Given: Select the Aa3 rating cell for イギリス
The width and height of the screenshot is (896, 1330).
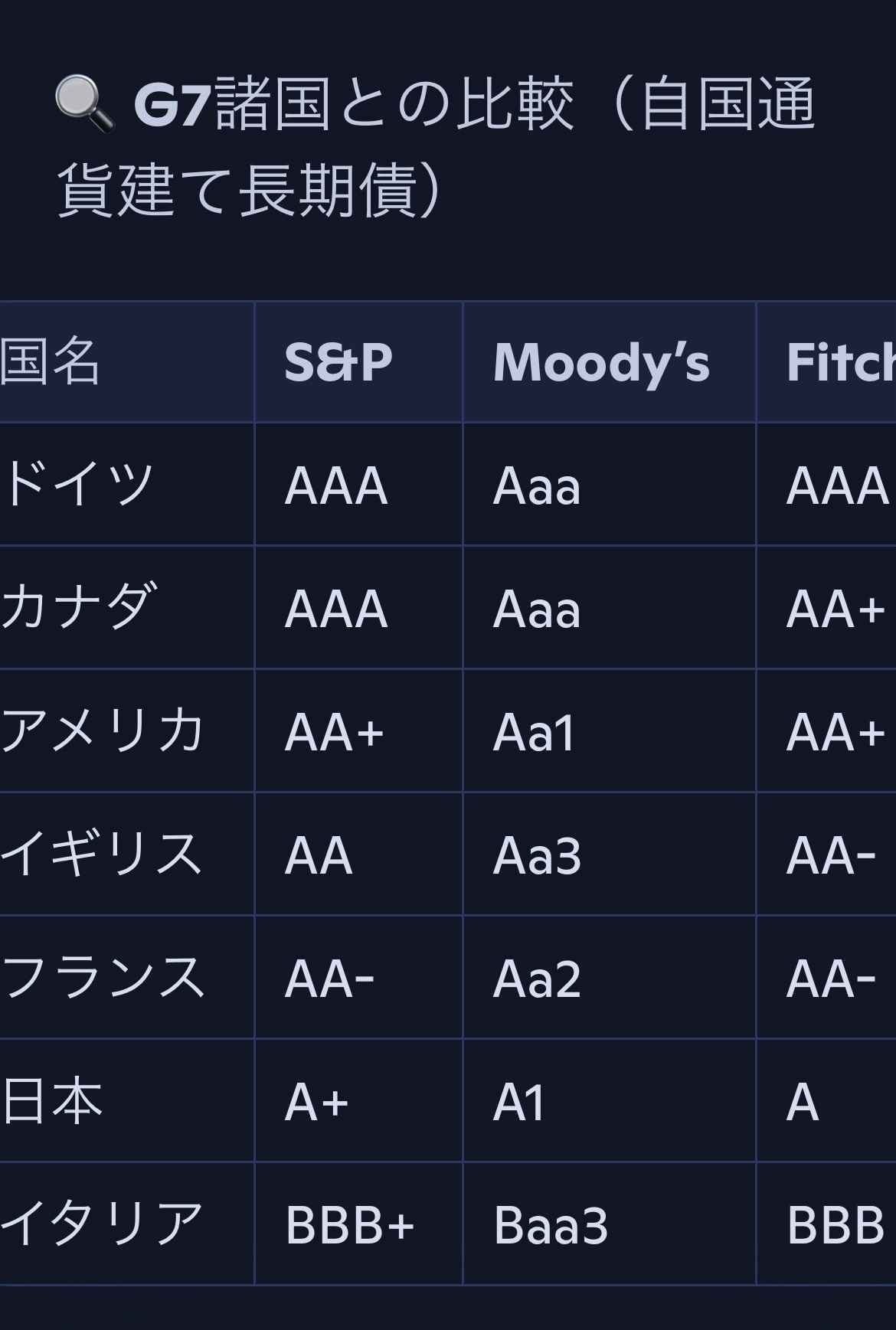Looking at the screenshot, I should (537, 856).
